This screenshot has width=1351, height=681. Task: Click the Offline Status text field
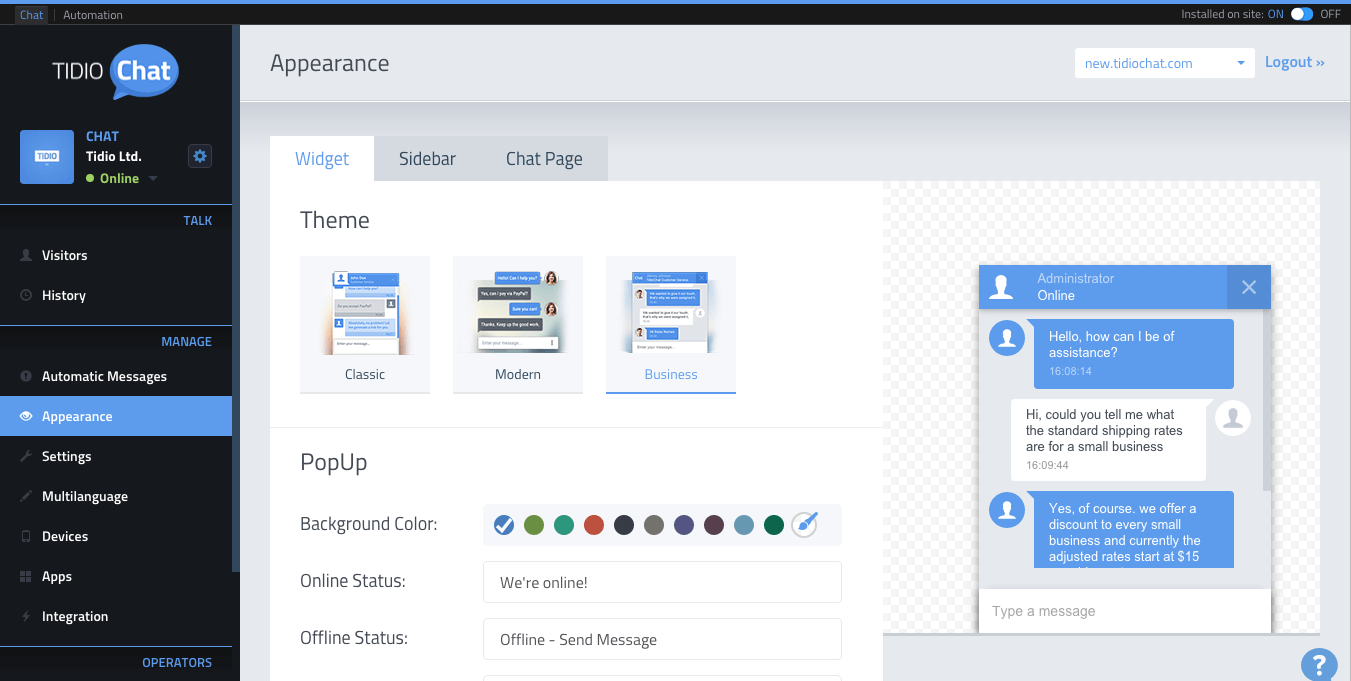pyautogui.click(x=662, y=639)
